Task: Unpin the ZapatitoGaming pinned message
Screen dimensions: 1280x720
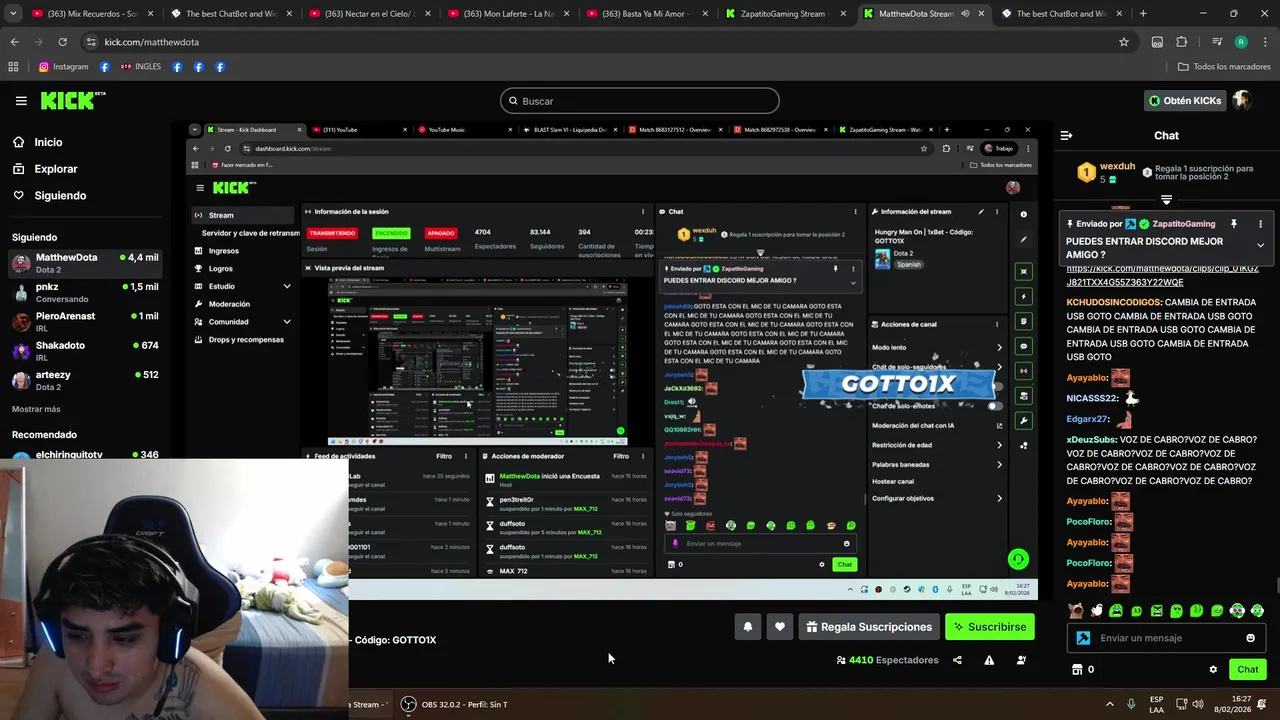Action: [1234, 224]
